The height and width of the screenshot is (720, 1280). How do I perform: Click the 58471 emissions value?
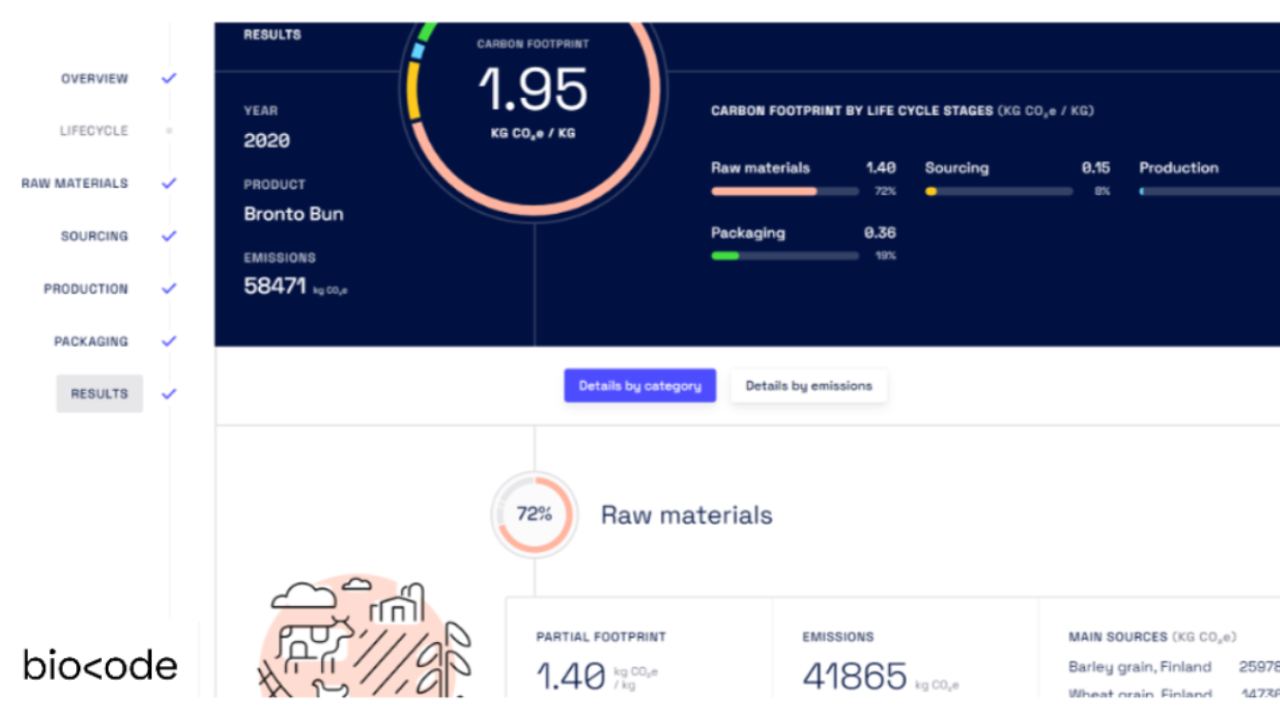[x=275, y=286]
